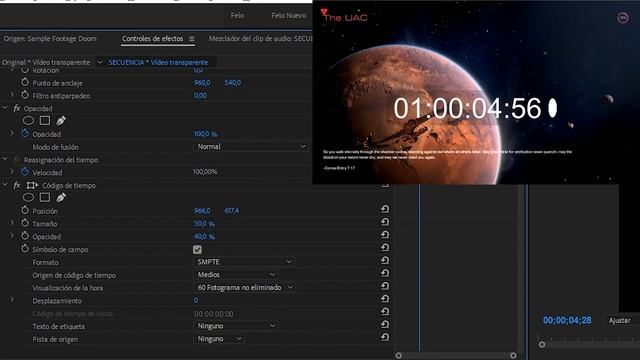The height and width of the screenshot is (360, 640).
Task: Toggle the Reasignación del tiempo fx effect
Action: (x=17, y=160)
